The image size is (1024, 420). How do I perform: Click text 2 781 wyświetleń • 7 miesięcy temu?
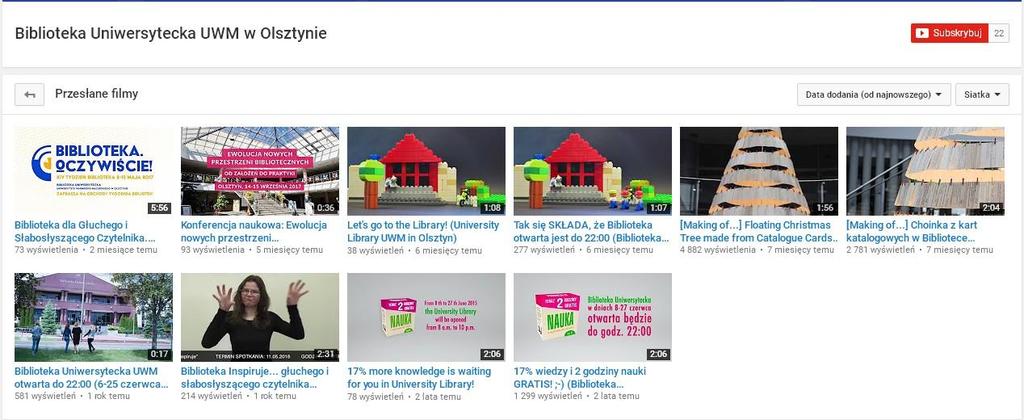pyautogui.click(x=920, y=250)
